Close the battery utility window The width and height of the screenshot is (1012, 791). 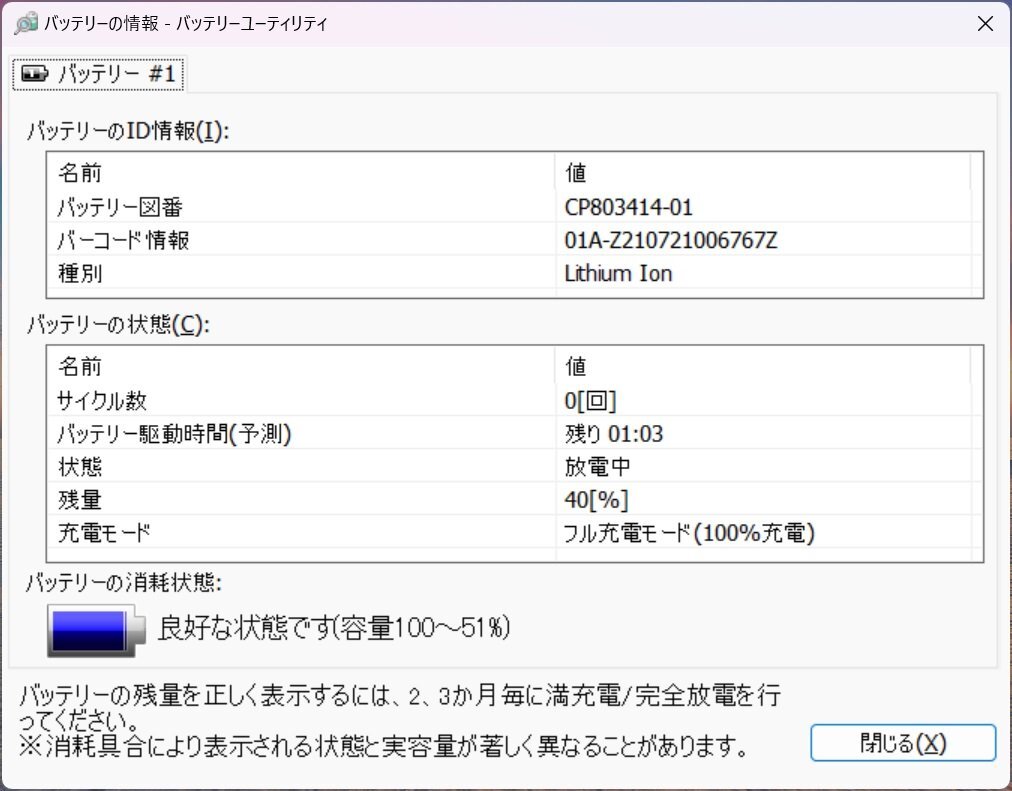(985, 23)
